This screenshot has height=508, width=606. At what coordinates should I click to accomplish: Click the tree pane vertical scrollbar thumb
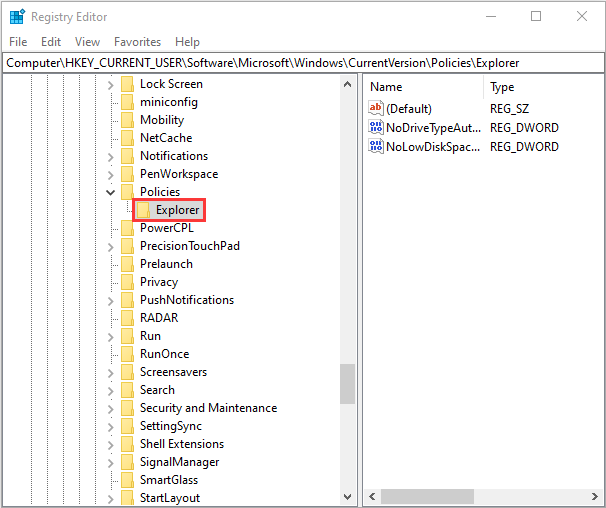click(347, 383)
